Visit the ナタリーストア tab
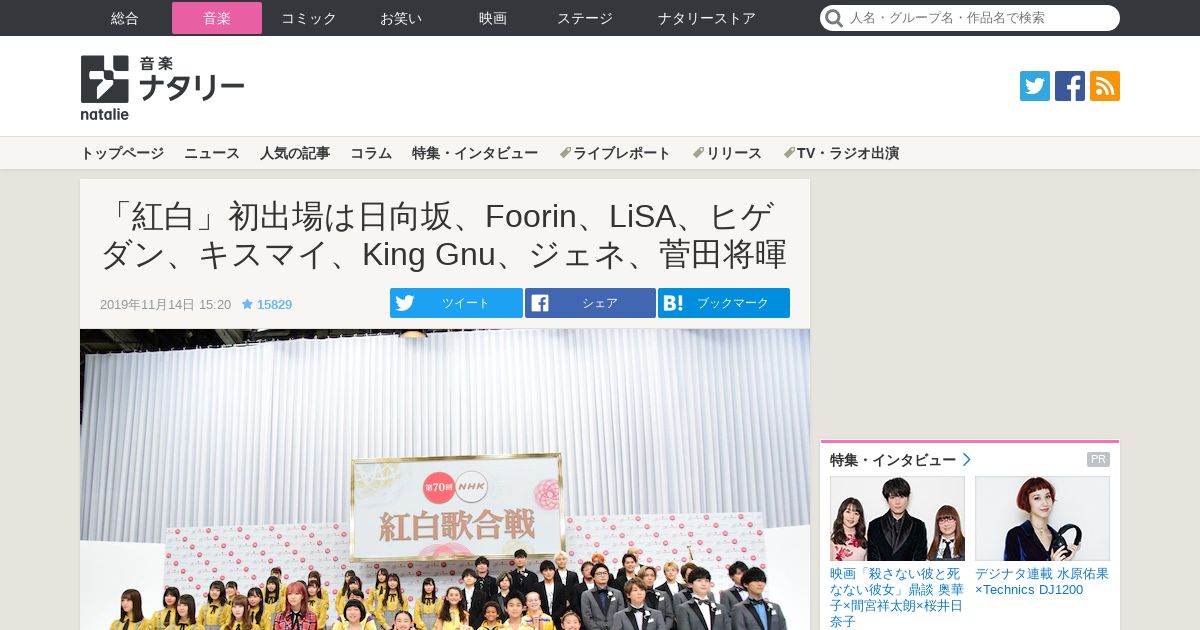The image size is (1200, 630). pos(707,18)
